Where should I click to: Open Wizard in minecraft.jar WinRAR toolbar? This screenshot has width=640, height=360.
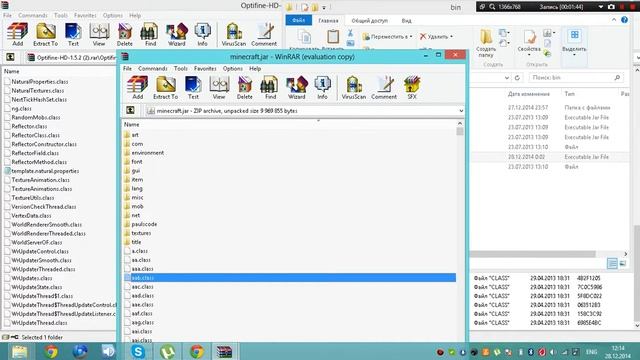(296, 87)
